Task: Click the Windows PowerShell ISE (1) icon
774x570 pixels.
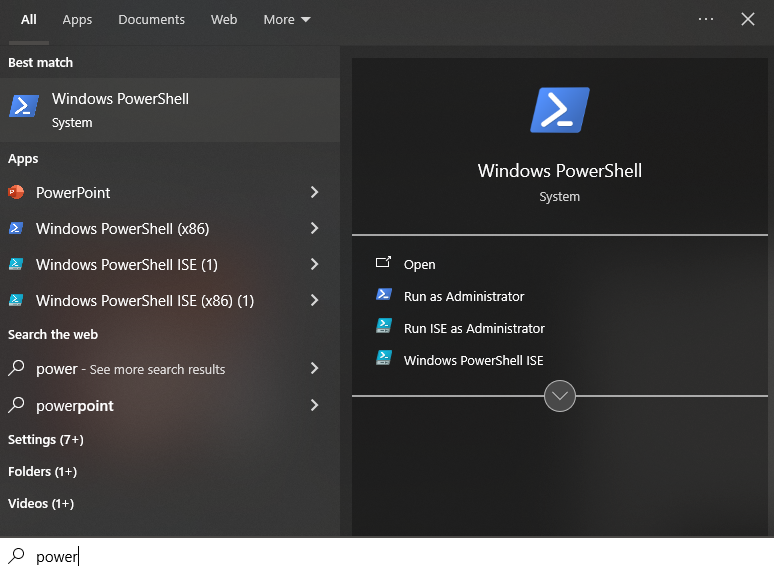Action: [x=16, y=264]
